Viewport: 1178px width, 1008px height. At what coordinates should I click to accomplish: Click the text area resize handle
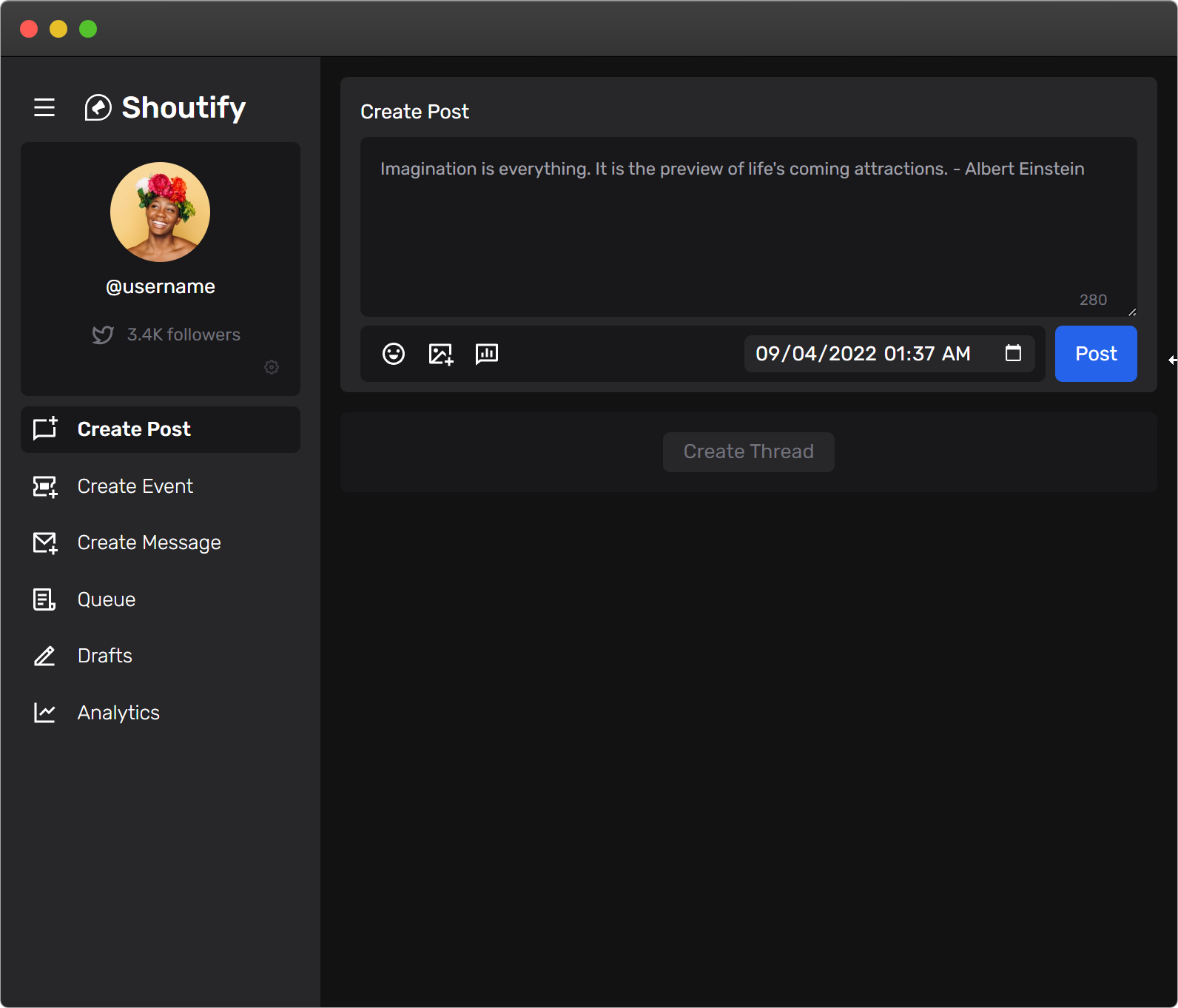(1132, 312)
